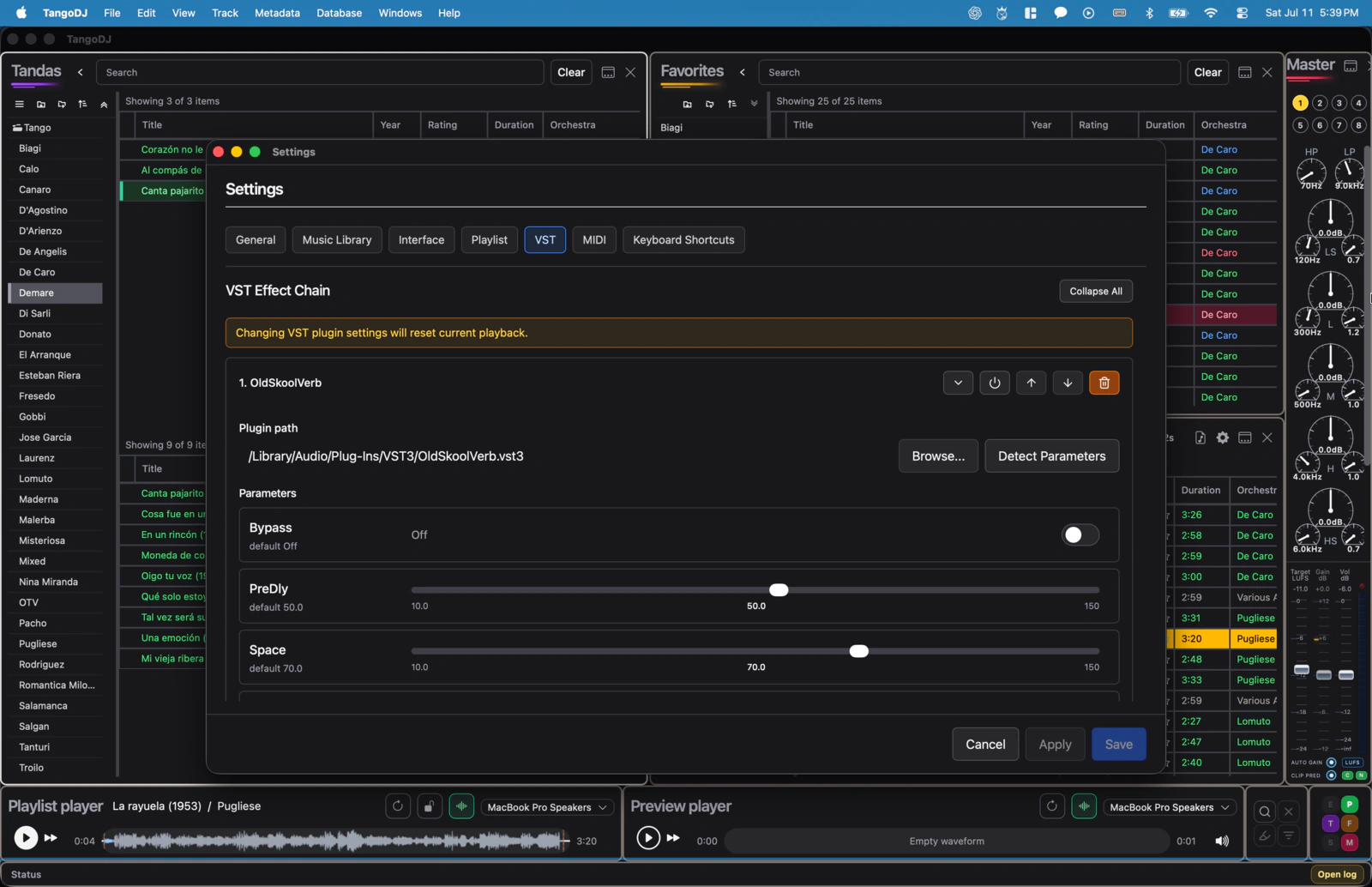The height and width of the screenshot is (887, 1372).
Task: Toggle green C button in Master
Action: pos(1347,775)
